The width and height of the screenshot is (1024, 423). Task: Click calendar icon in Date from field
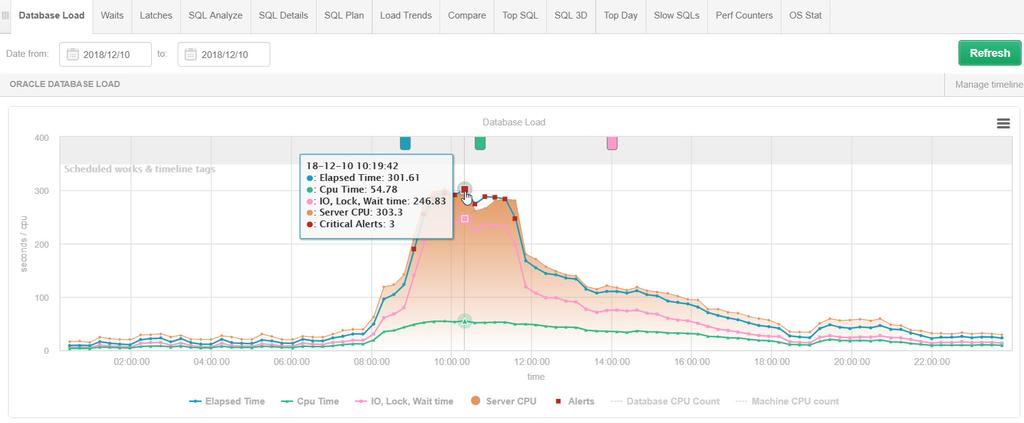point(73,54)
